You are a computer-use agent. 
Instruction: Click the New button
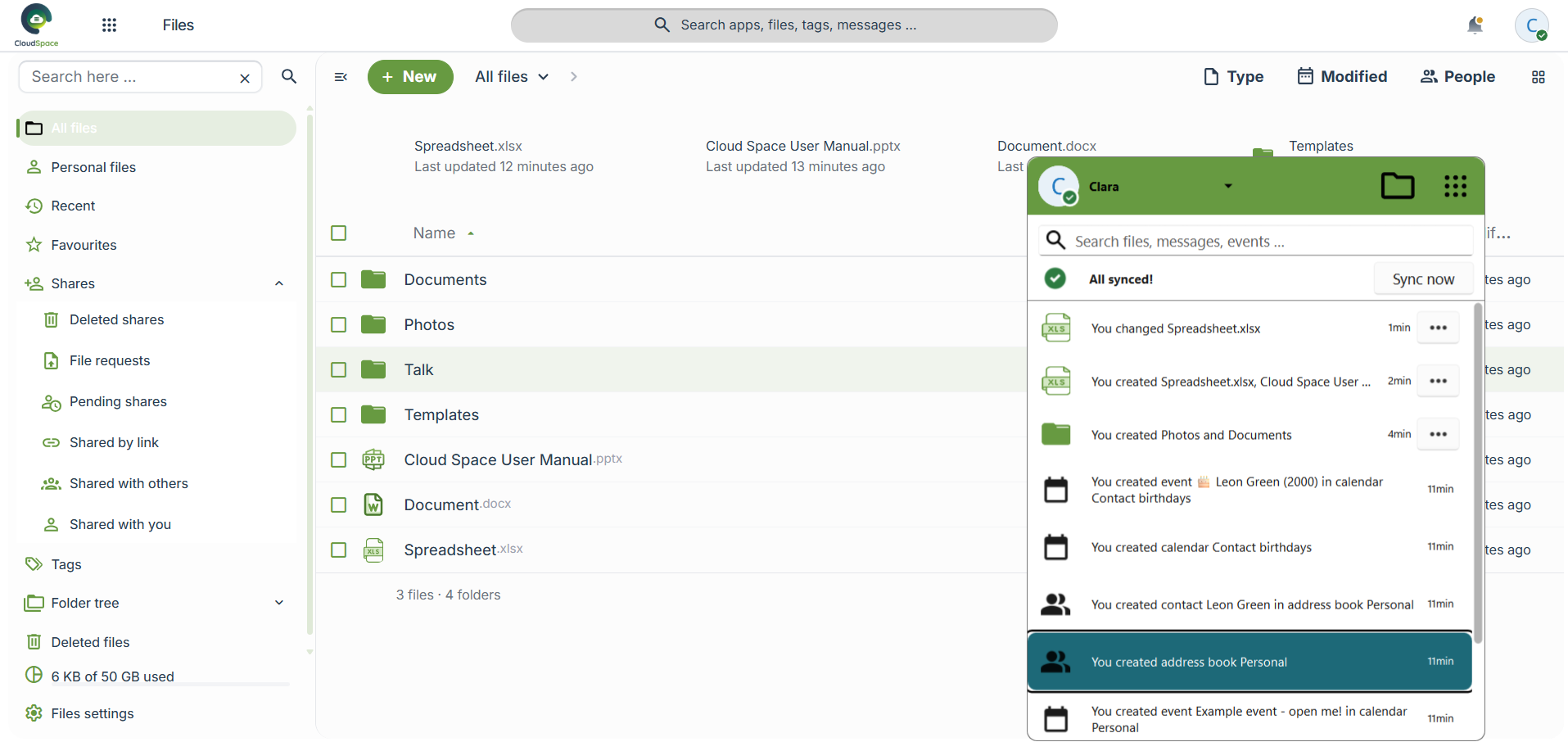pos(410,77)
